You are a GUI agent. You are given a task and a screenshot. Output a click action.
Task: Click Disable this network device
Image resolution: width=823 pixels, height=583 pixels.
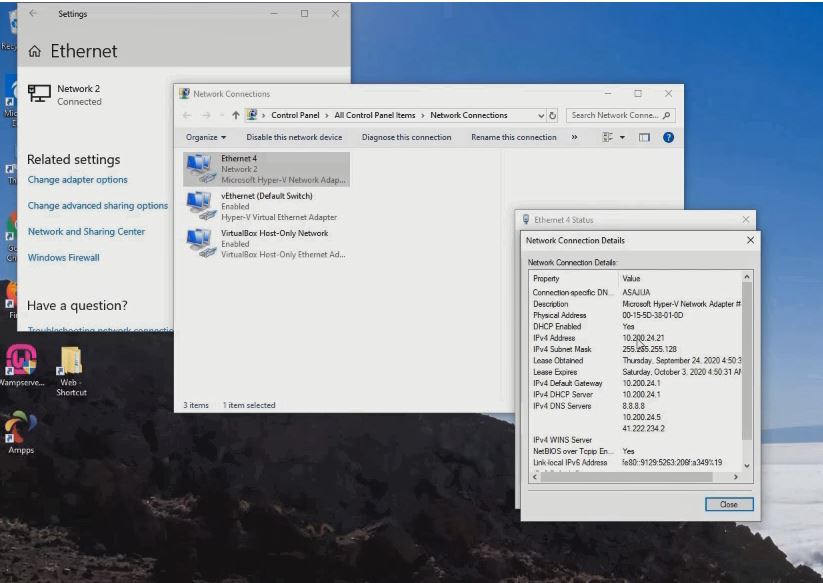point(294,137)
